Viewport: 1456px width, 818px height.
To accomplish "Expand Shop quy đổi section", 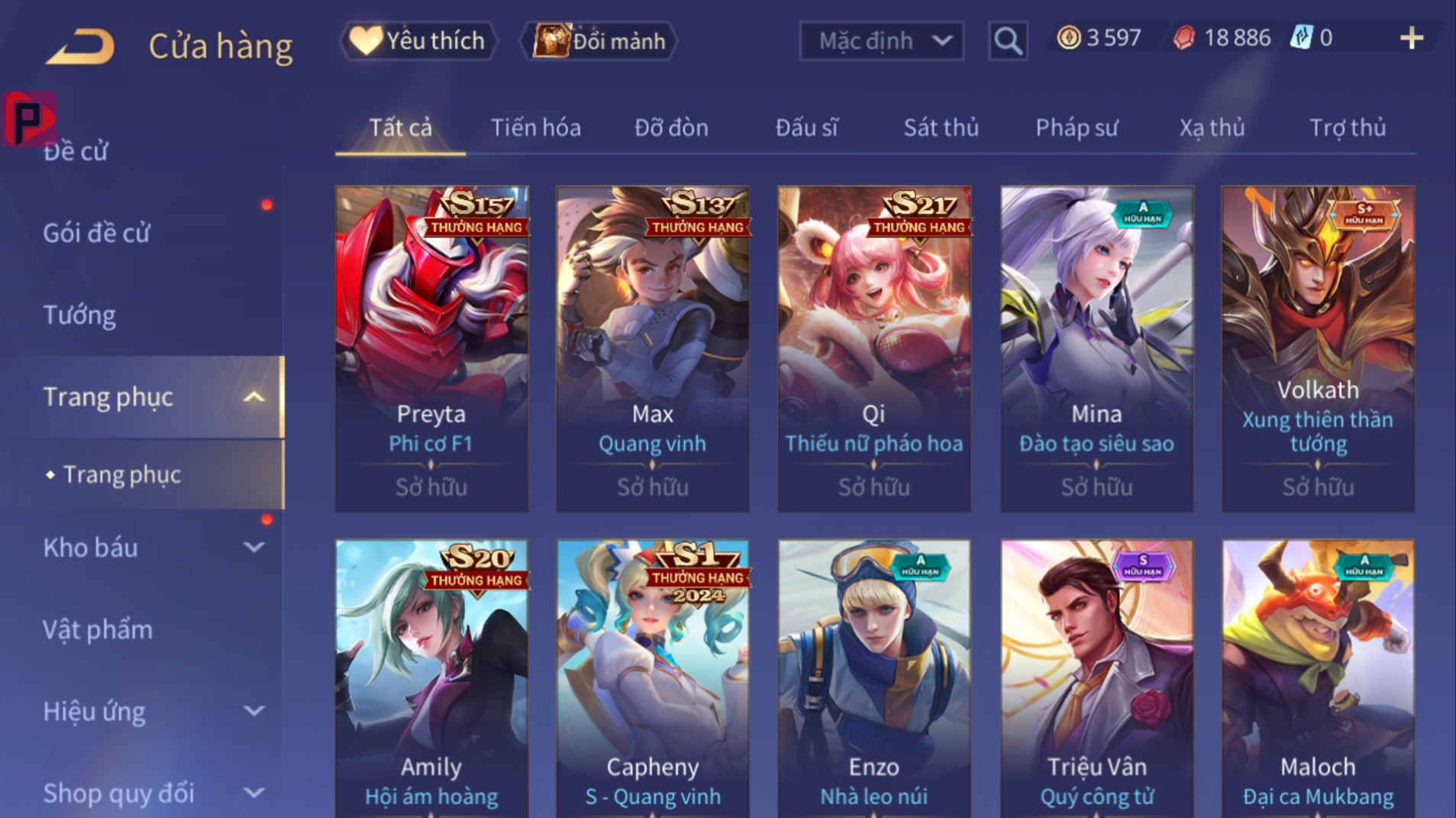I will (253, 794).
